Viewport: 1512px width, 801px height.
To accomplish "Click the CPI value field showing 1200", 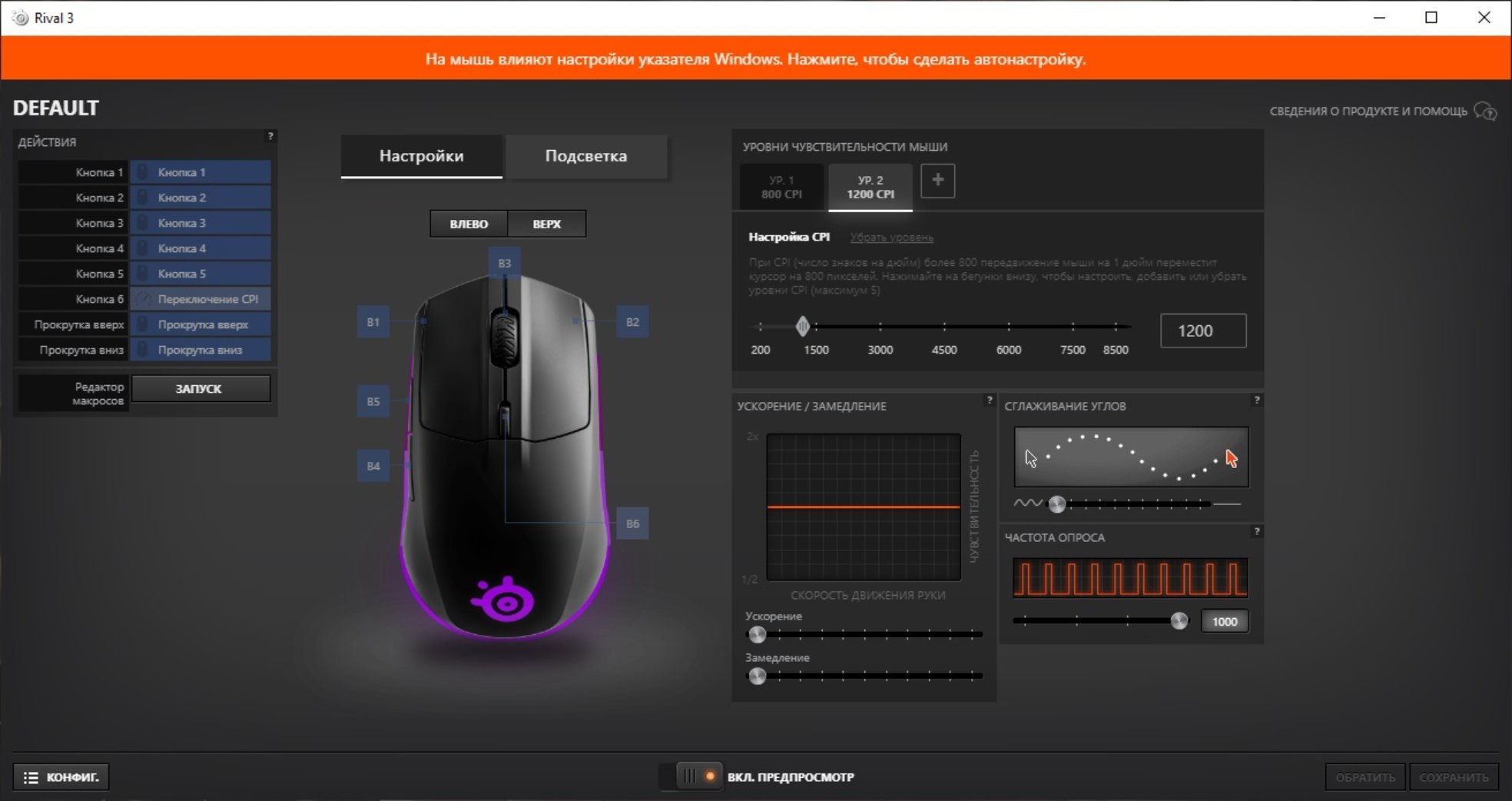I will pos(1203,331).
